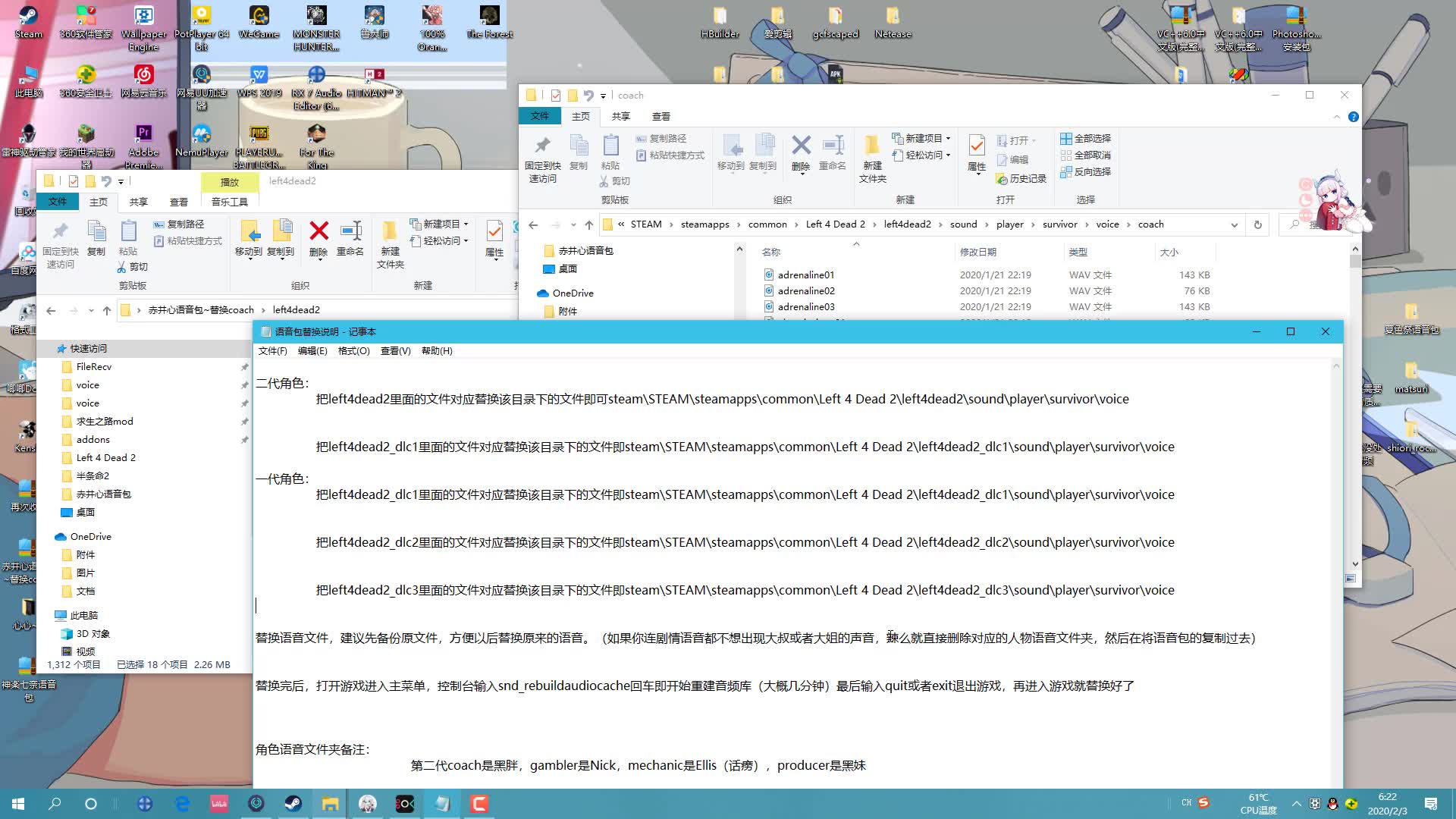Image resolution: width=1456 pixels, height=819 pixels.
Task: Sort by Date Modified column in coach window
Action: click(978, 253)
